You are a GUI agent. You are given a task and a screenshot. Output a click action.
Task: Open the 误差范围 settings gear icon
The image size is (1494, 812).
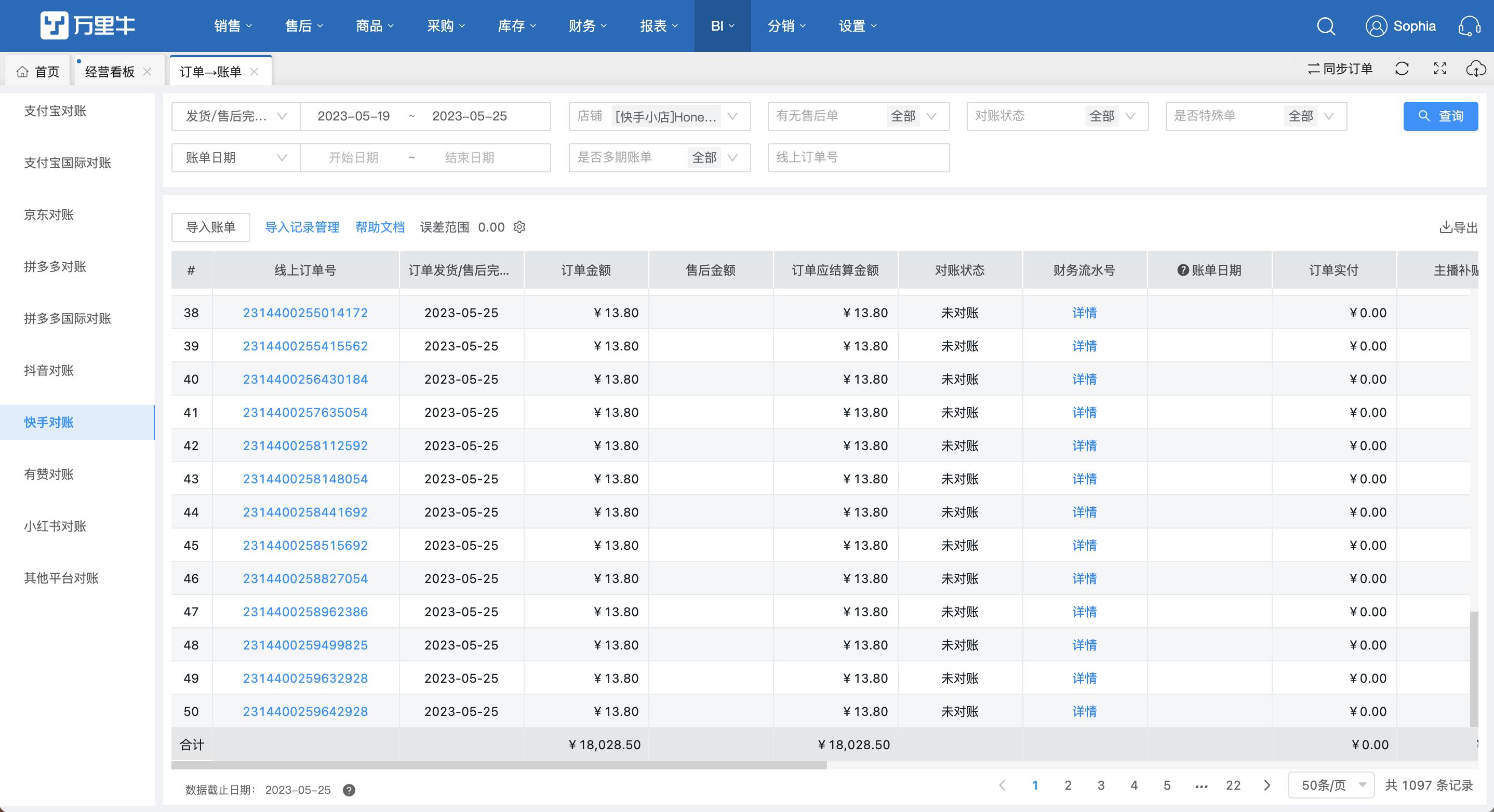[519, 227]
